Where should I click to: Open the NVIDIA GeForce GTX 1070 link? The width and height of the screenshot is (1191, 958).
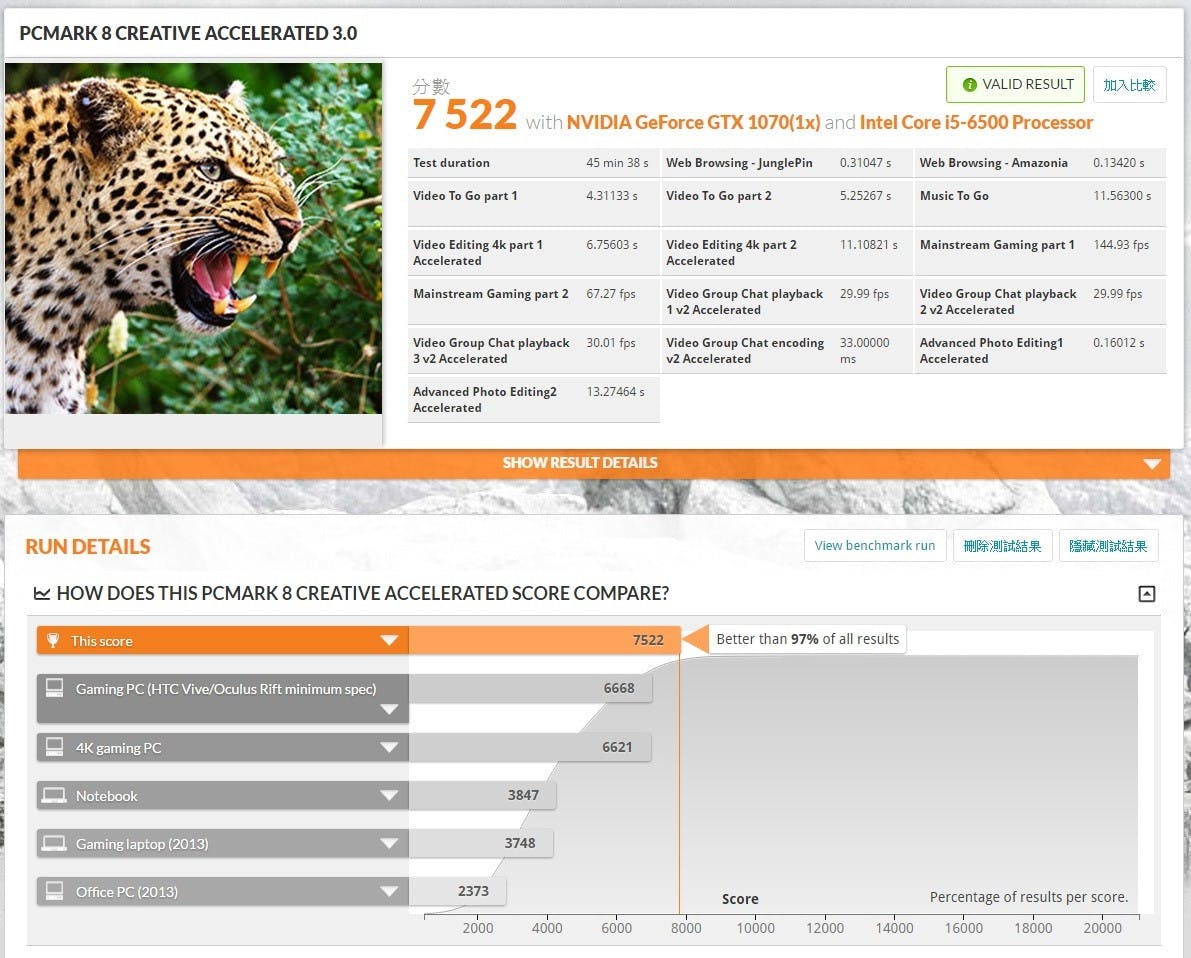(693, 123)
